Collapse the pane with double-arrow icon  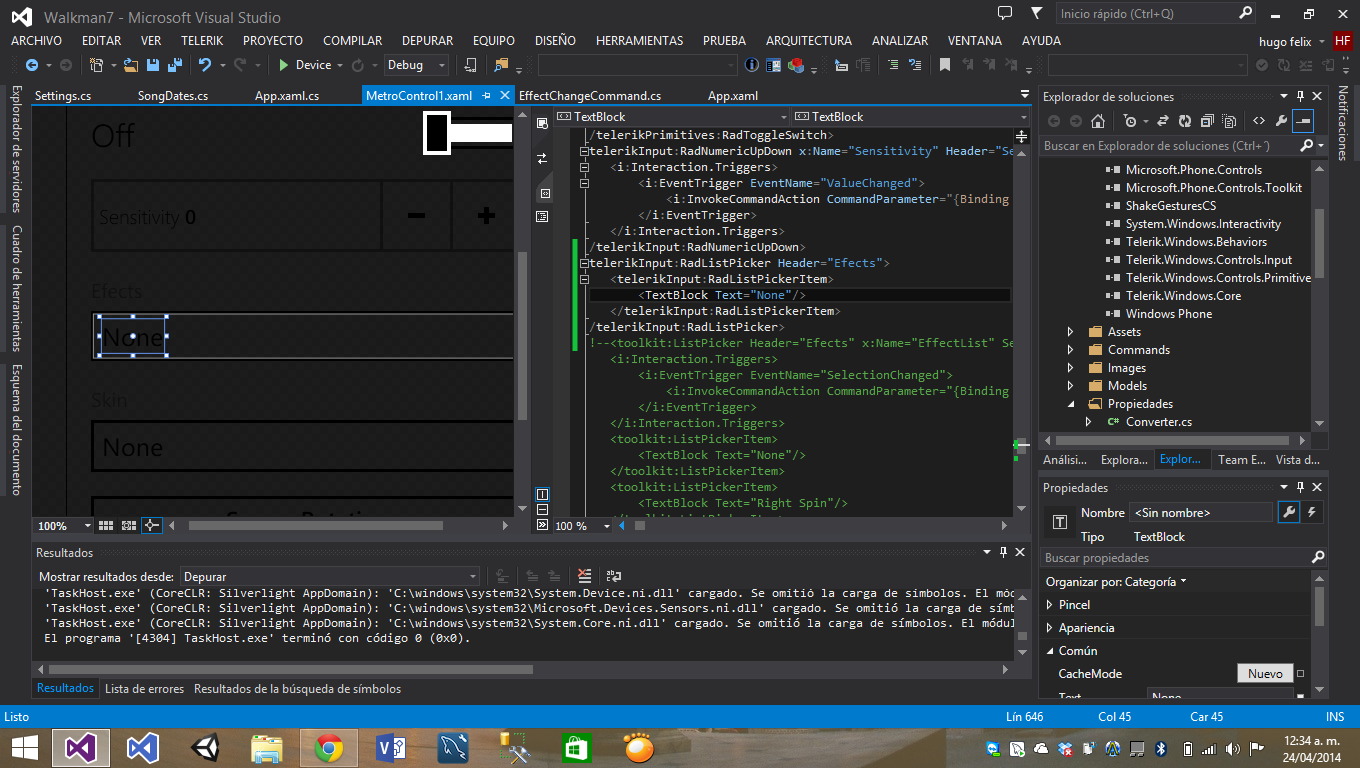tap(542, 524)
